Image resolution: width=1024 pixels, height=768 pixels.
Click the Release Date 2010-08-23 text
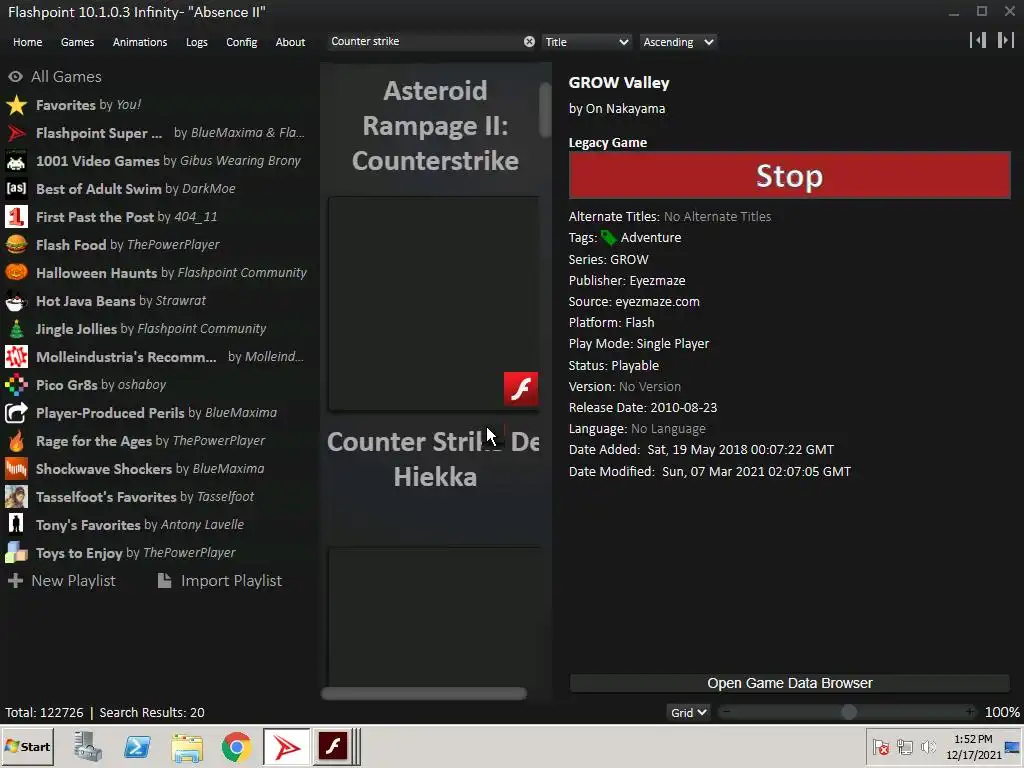[683, 408]
